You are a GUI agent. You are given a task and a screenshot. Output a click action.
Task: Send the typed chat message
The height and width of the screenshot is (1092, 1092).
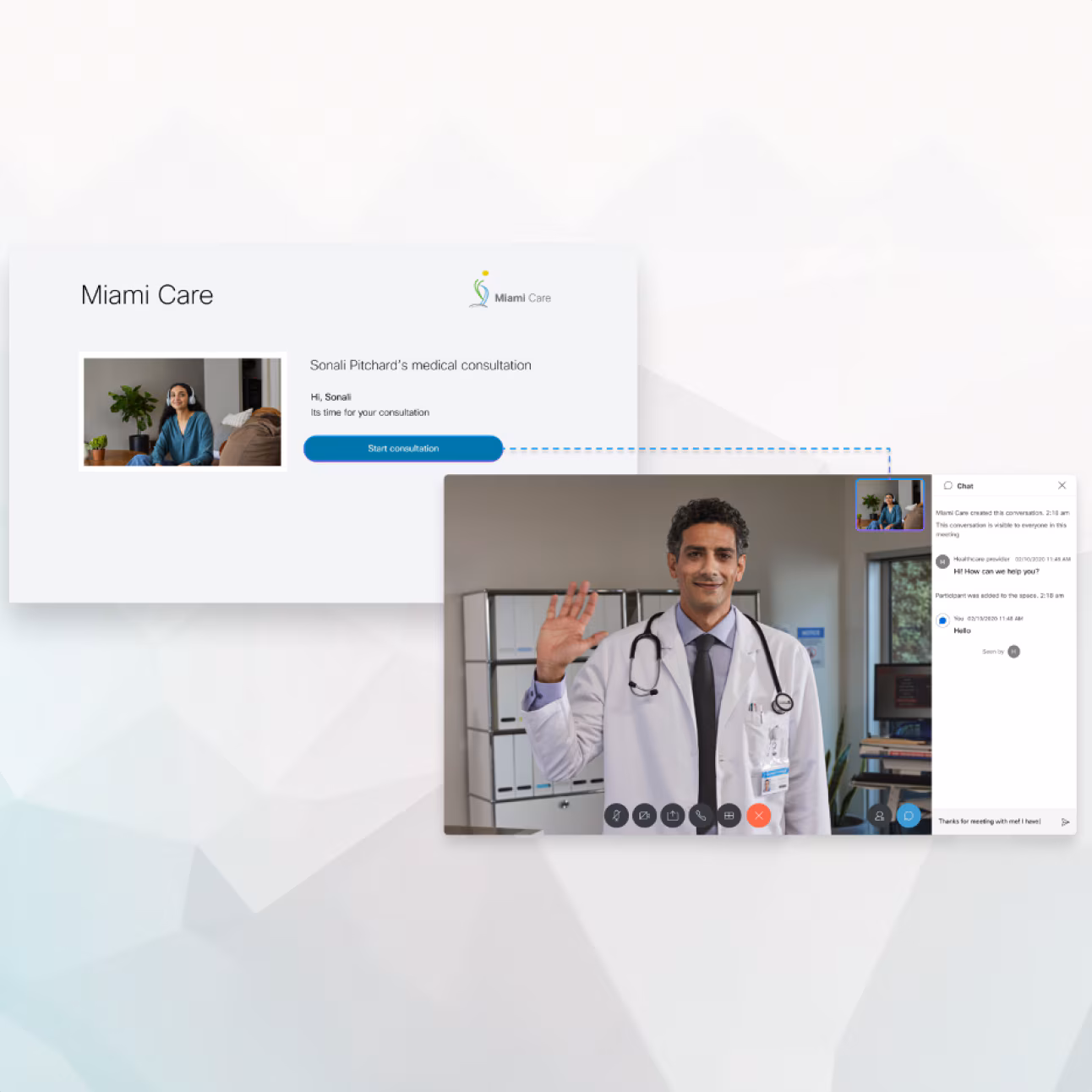point(1065,822)
